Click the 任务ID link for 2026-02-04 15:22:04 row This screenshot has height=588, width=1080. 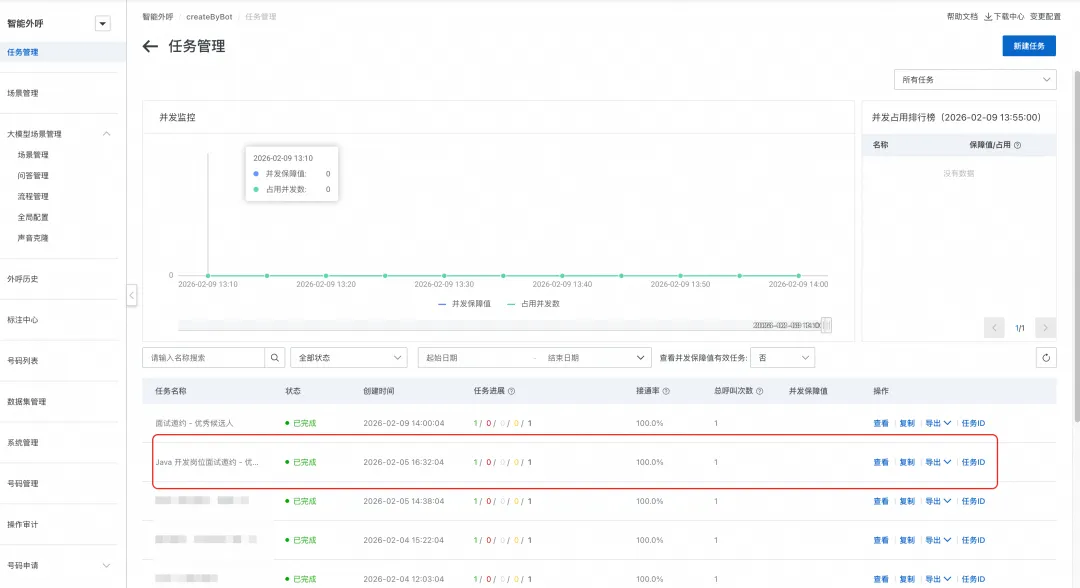click(x=973, y=540)
